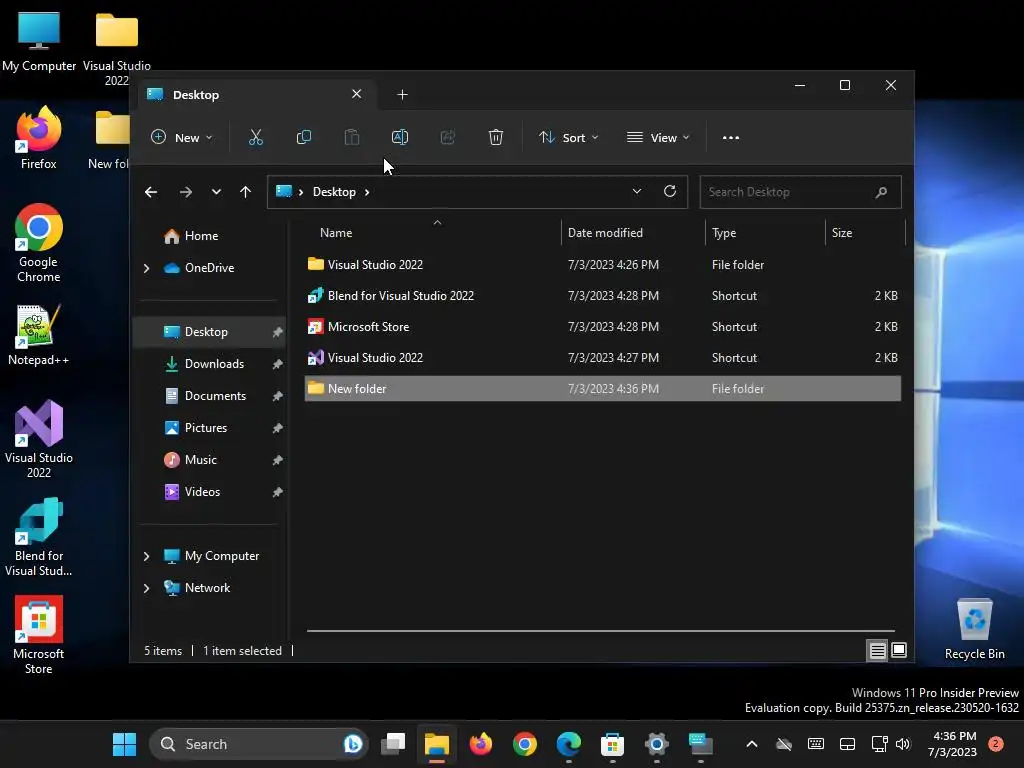This screenshot has width=1024, height=768.
Task: Click the search magnifier icon in Explorer
Action: tap(882, 192)
